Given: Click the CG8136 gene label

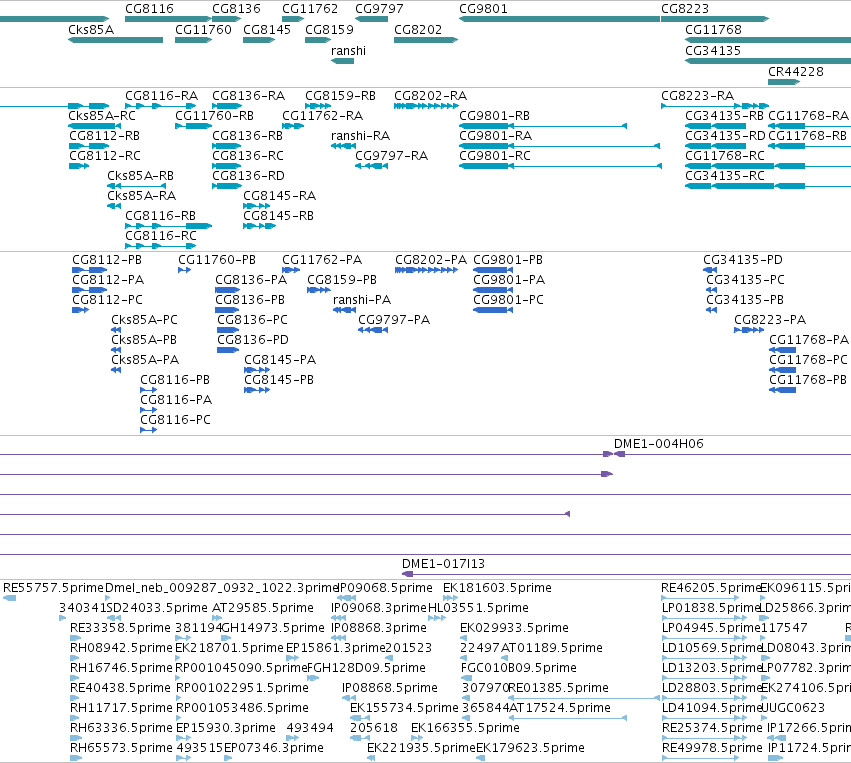Looking at the screenshot, I should (236, 9).
